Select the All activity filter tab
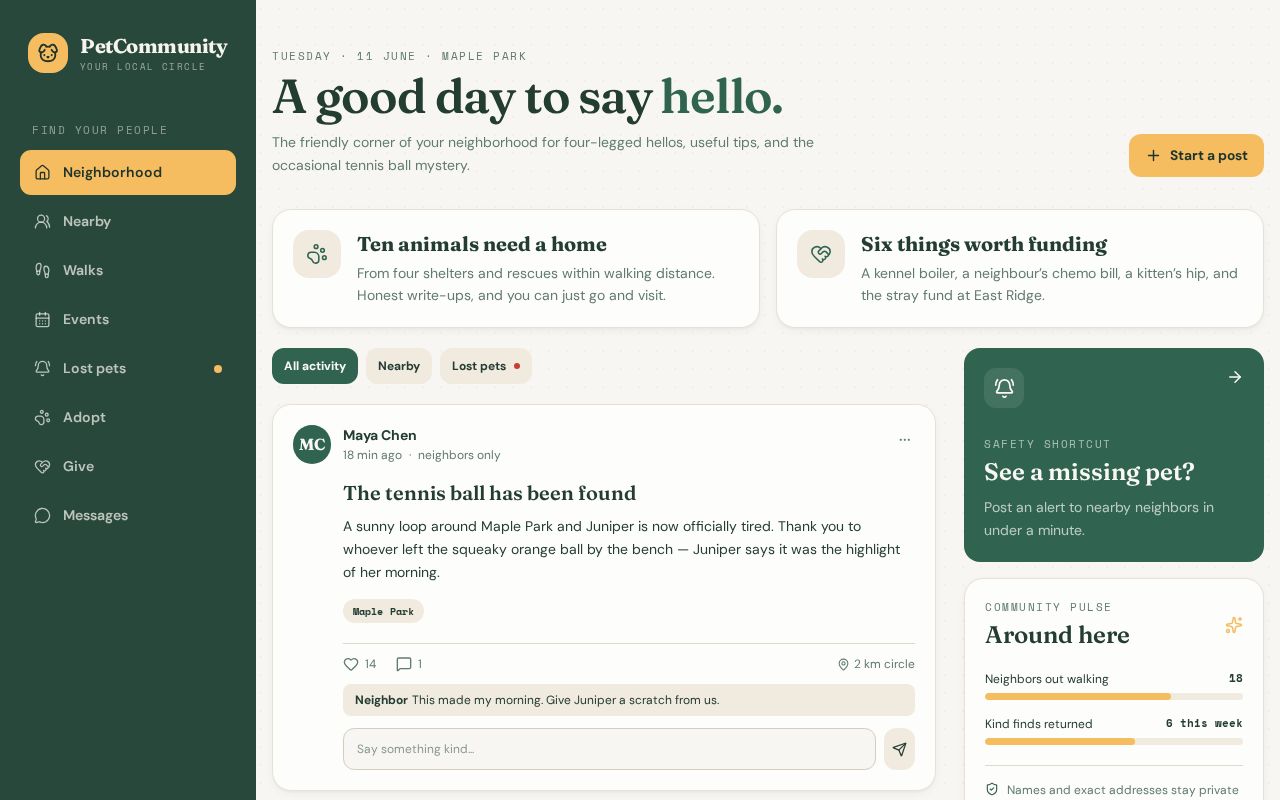1280x800 pixels. pyautogui.click(x=315, y=366)
